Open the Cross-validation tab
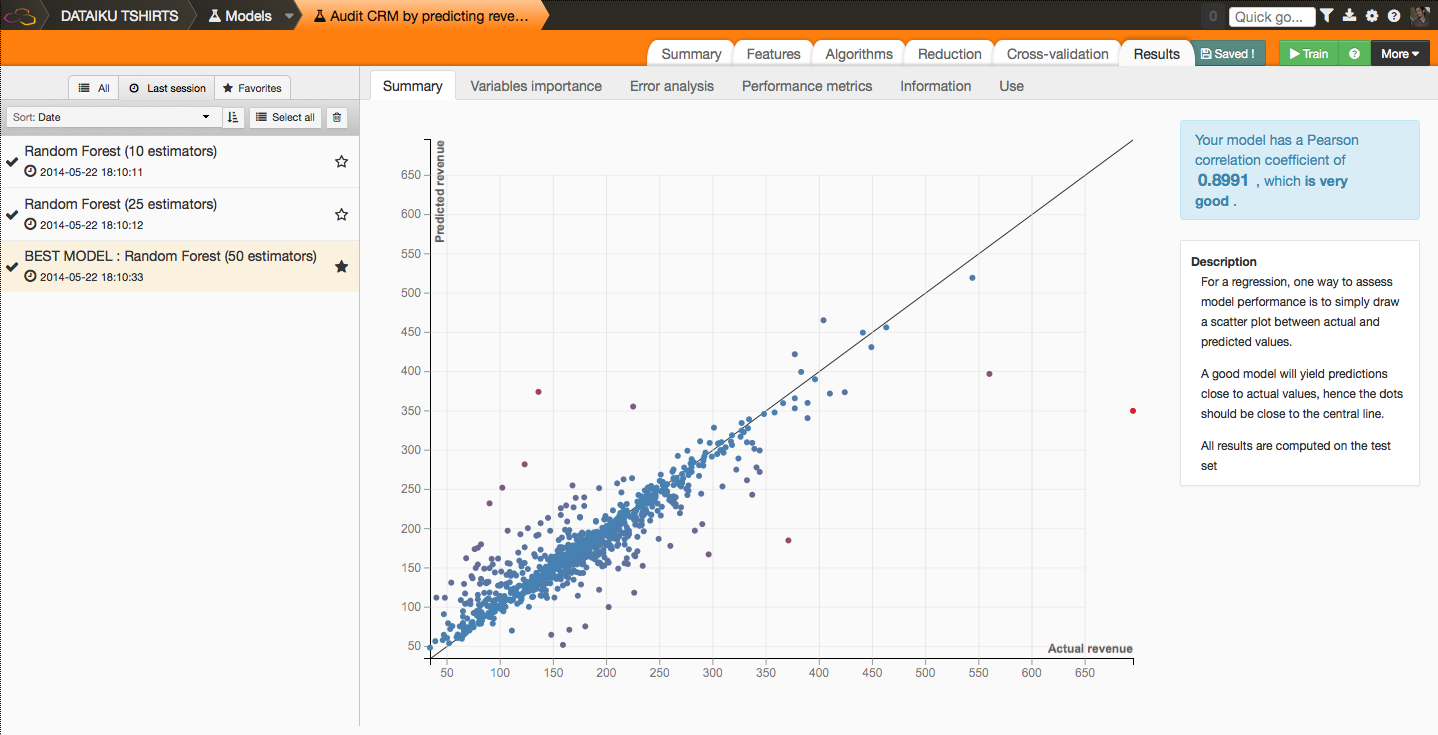The image size is (1438, 735). pos(1057,54)
